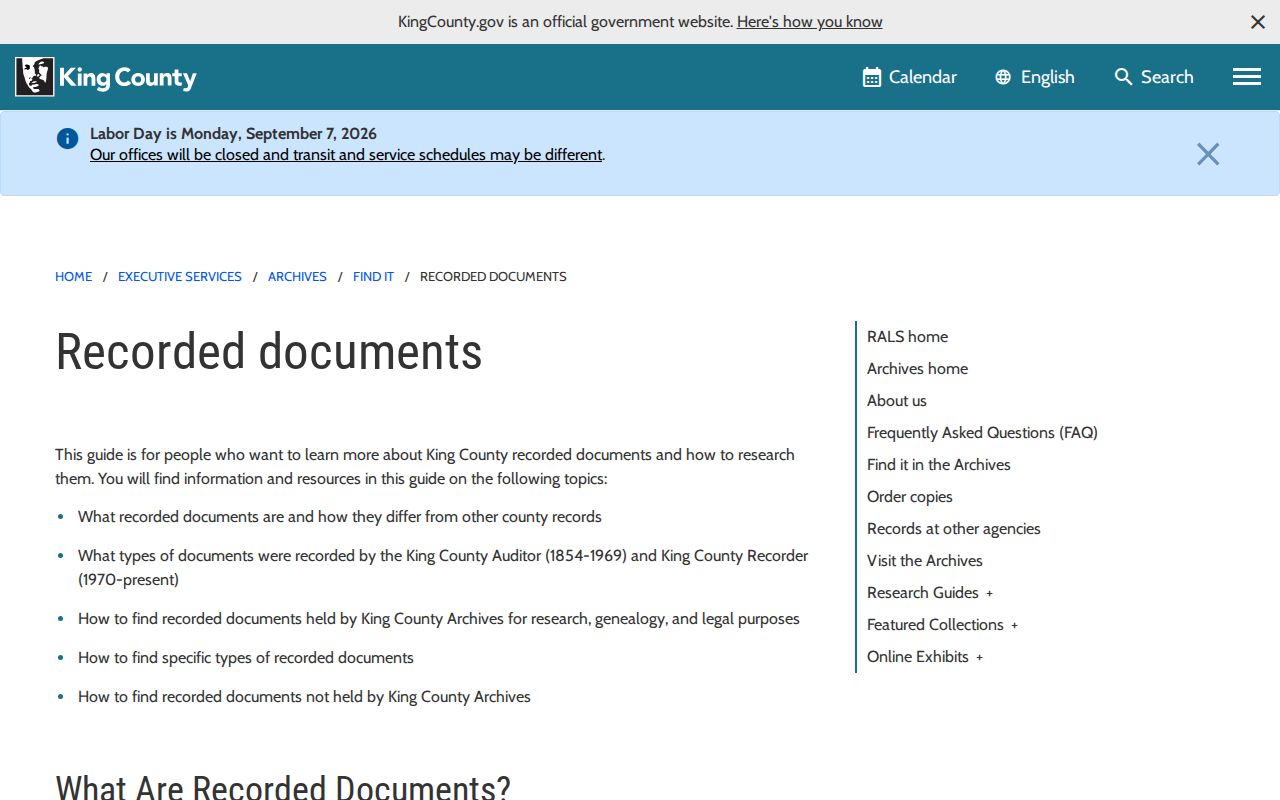Image resolution: width=1280 pixels, height=800 pixels.
Task: Open the Calendar link with calendar icon
Action: 909,77
